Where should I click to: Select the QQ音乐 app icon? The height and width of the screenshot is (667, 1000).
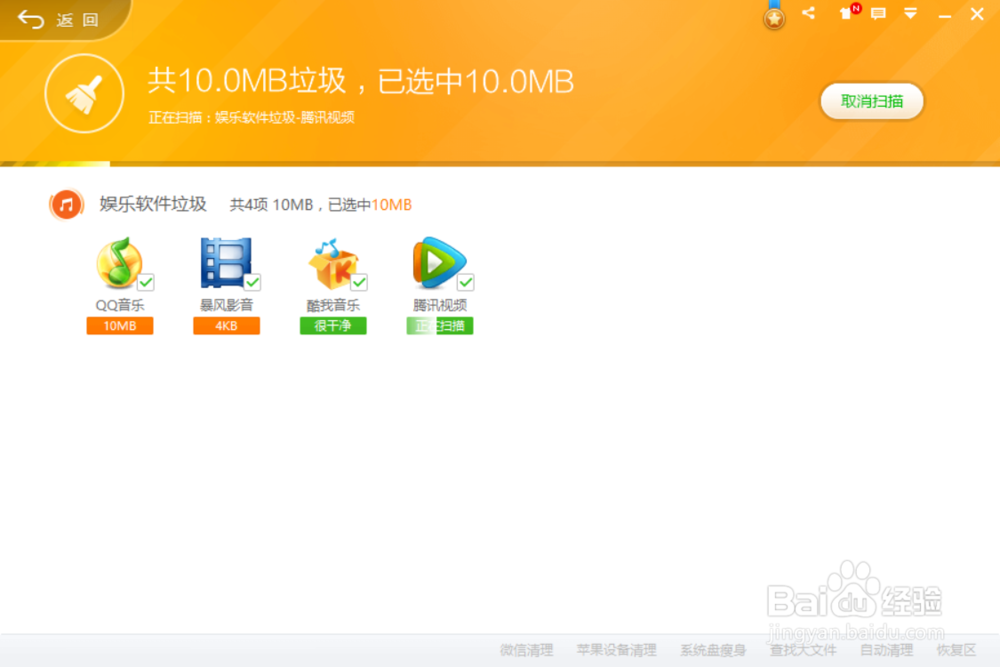[119, 262]
